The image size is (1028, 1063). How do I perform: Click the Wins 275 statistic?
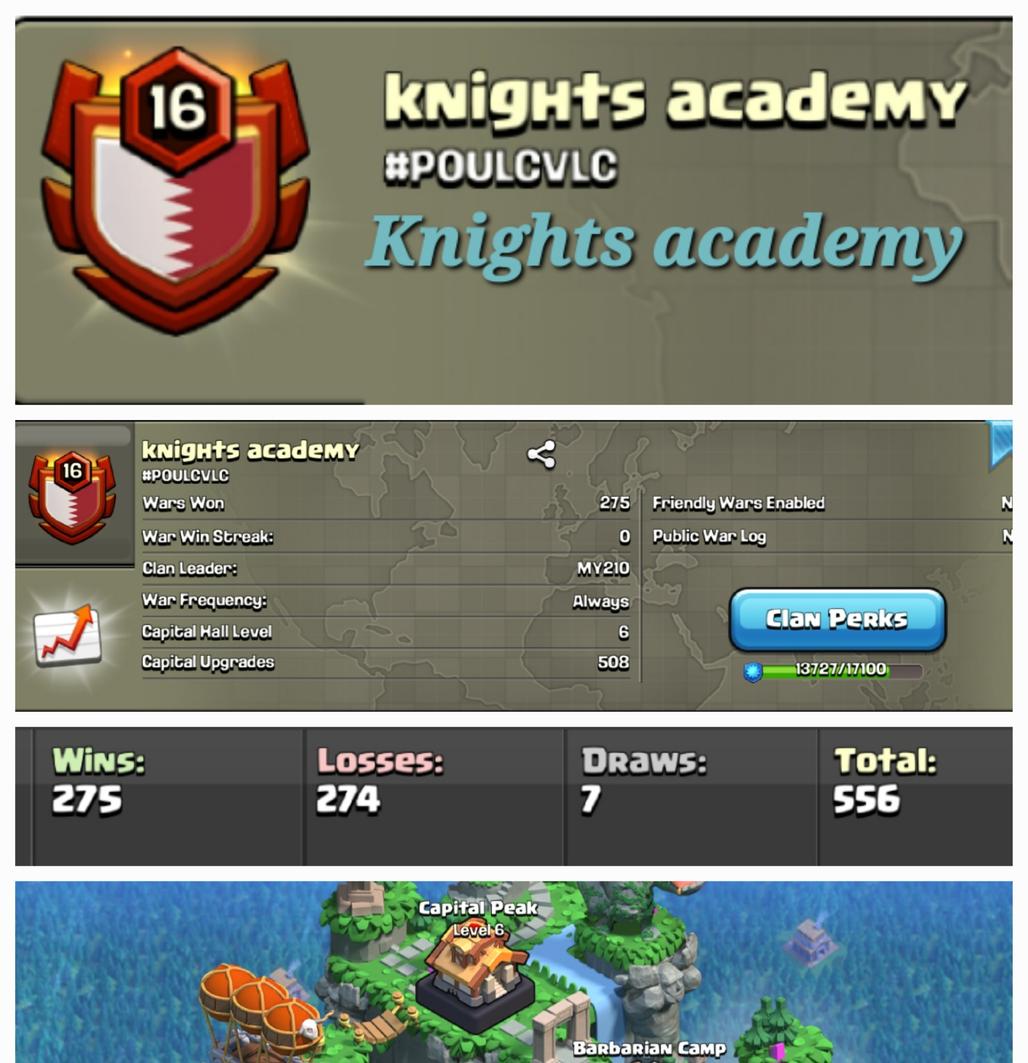[x=98, y=780]
